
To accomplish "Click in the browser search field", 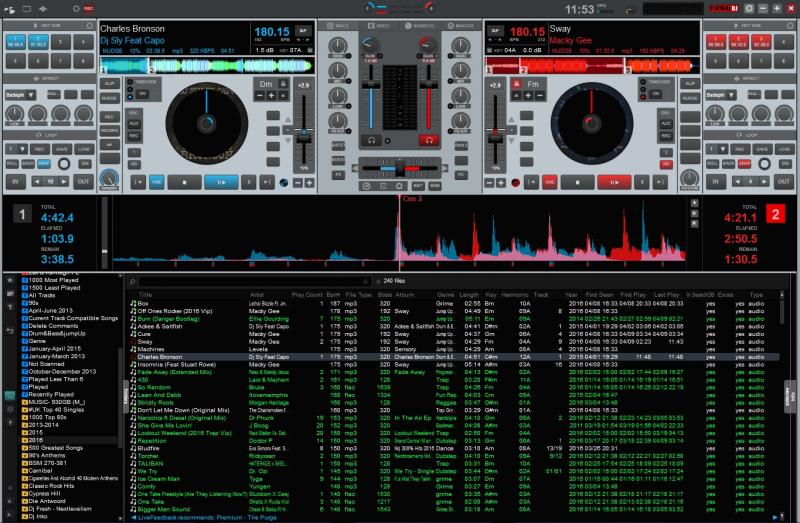I will coord(253,281).
